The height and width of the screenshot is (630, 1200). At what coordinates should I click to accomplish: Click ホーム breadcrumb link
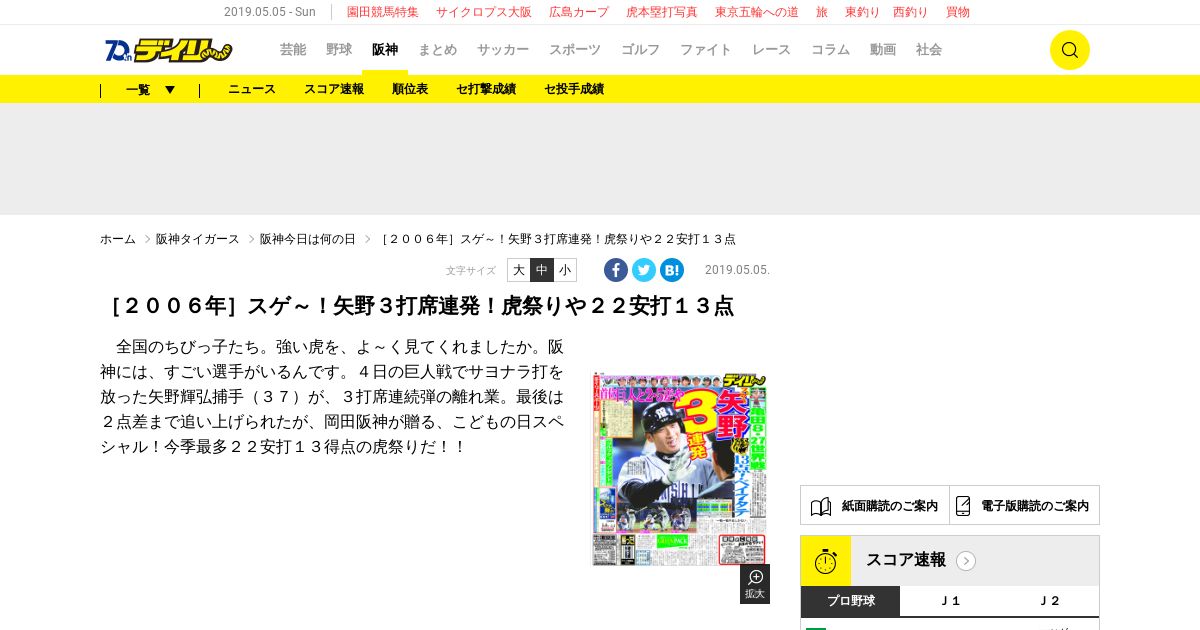[x=118, y=240]
